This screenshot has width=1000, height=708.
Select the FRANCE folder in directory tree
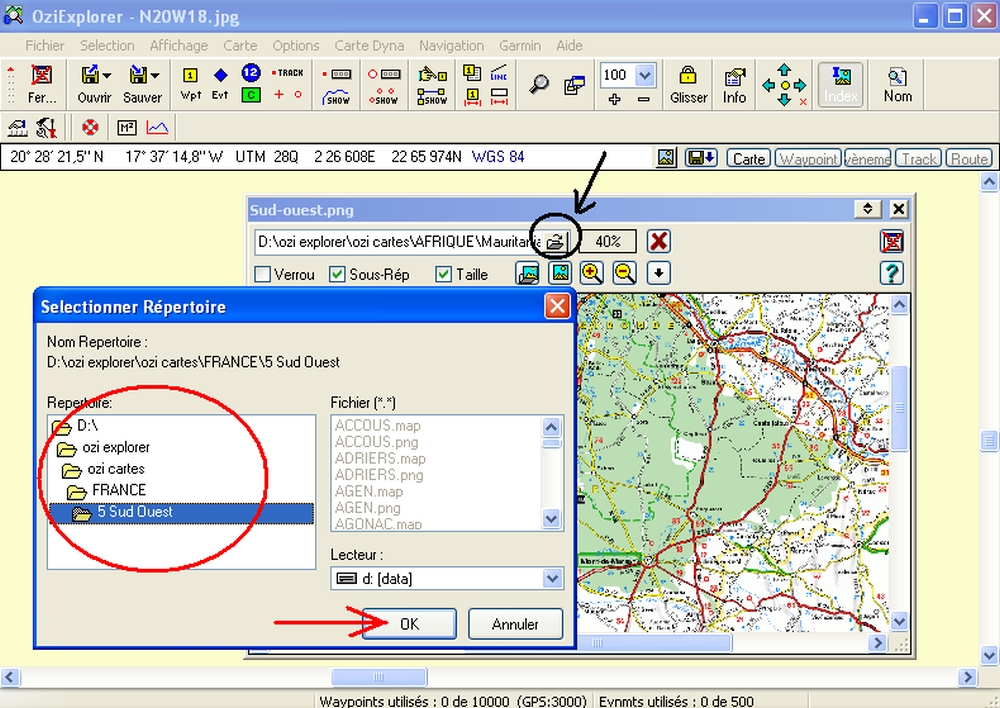[118, 490]
